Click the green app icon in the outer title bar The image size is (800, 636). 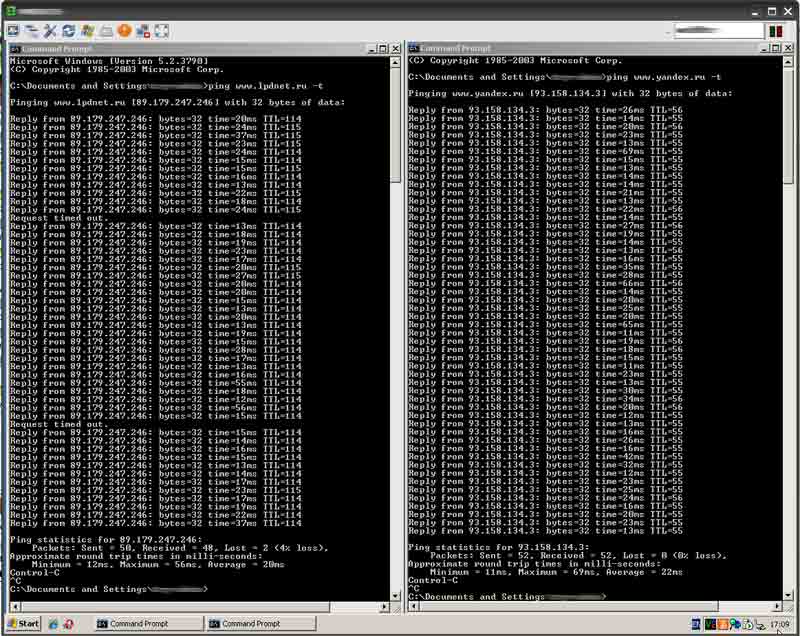[x=11, y=11]
